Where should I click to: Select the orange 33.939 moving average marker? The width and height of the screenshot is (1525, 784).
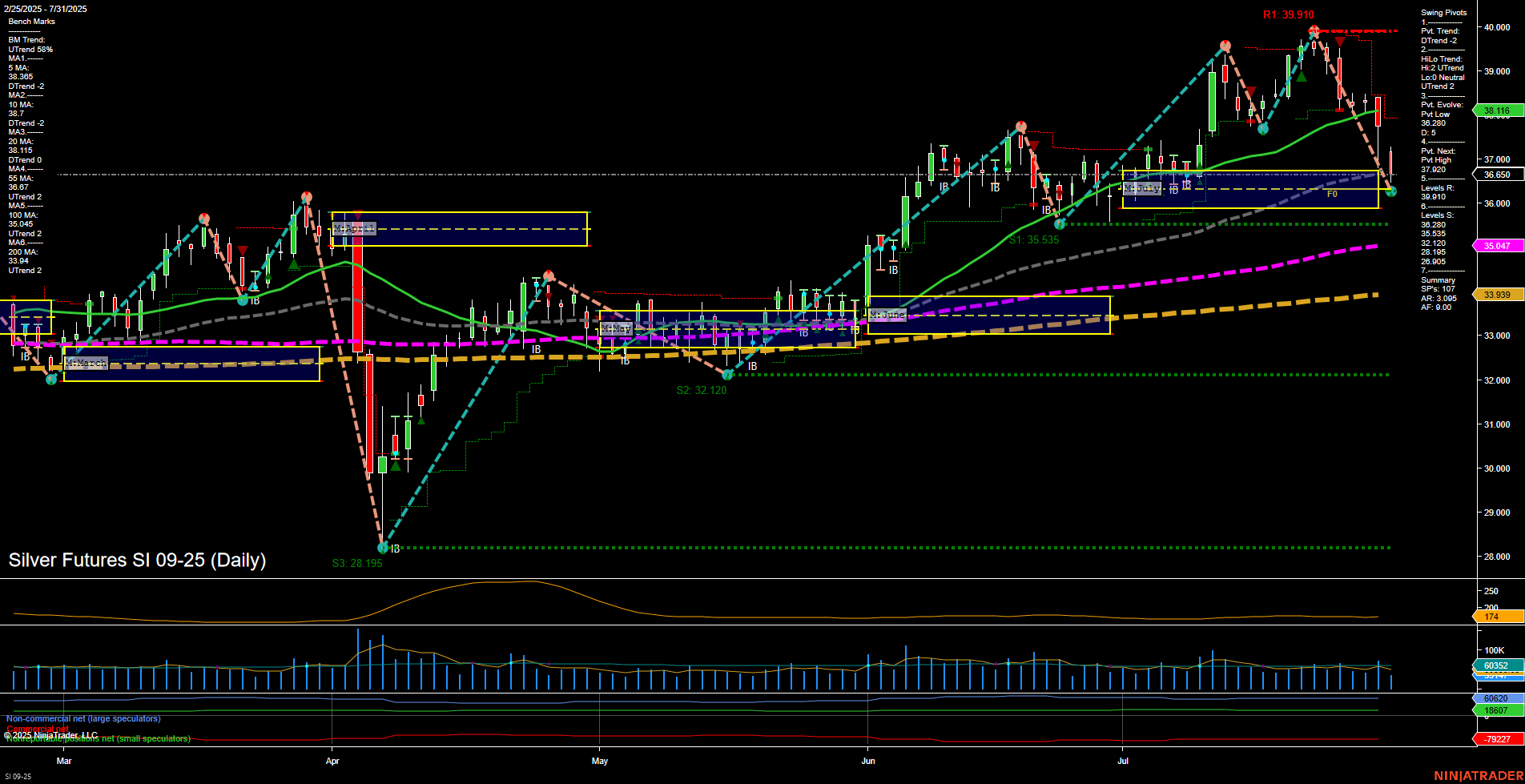pyautogui.click(x=1497, y=295)
